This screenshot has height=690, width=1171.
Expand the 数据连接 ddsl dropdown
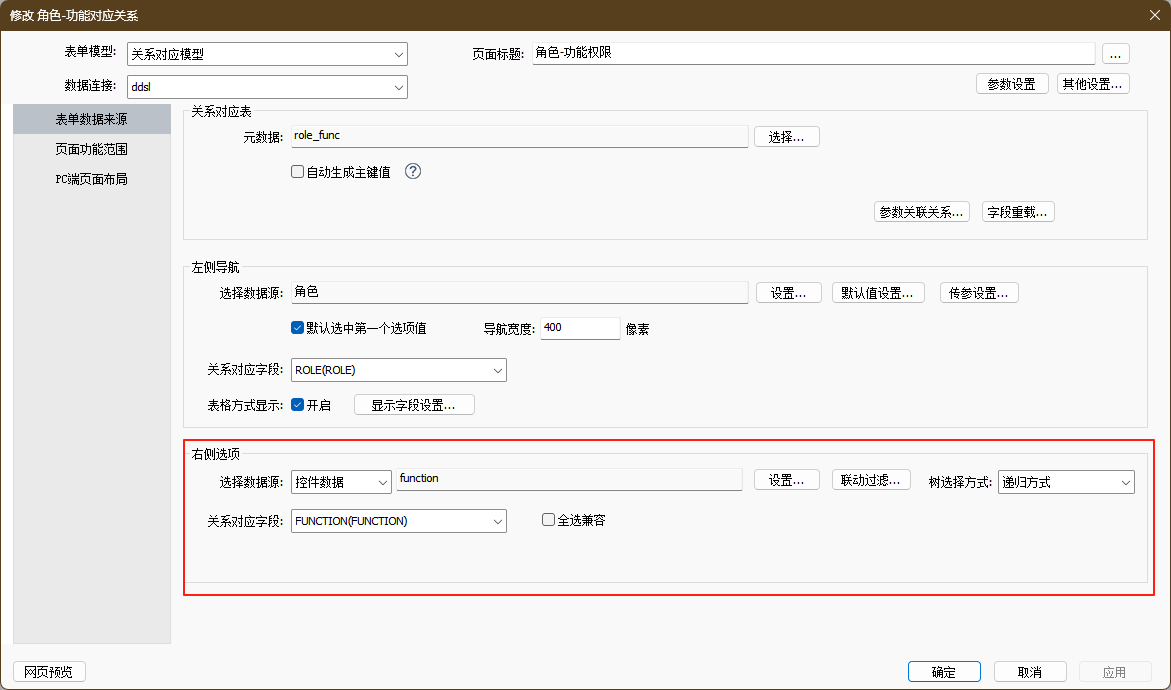coord(267,87)
